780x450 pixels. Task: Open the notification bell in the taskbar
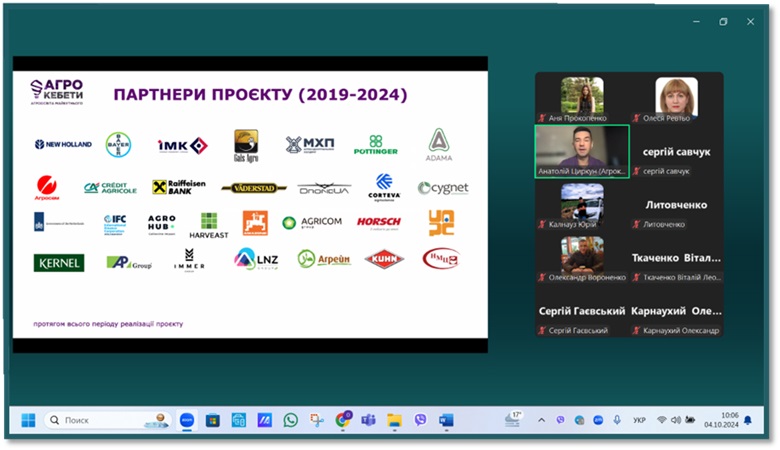coord(748,420)
